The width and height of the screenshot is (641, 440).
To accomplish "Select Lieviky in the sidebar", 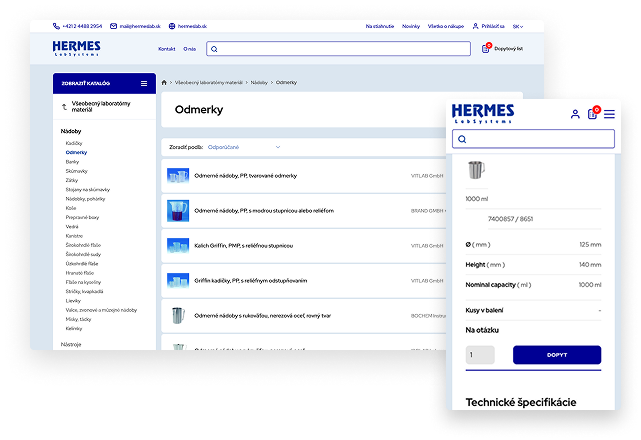I will point(73,301).
